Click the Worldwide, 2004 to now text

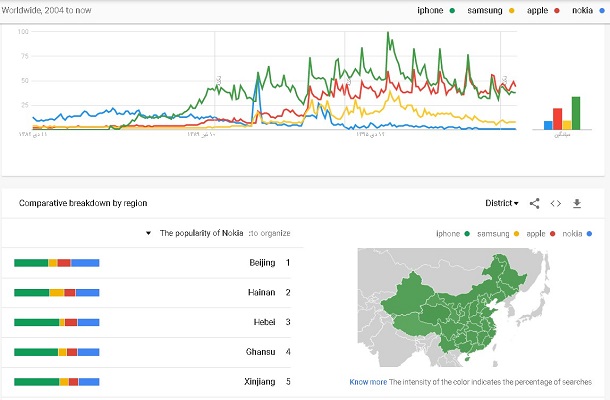(46, 11)
